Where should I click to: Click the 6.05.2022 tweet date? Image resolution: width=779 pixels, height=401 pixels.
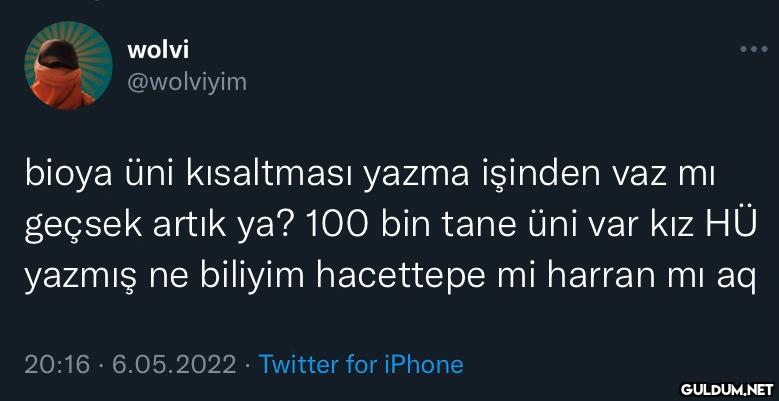174,364
